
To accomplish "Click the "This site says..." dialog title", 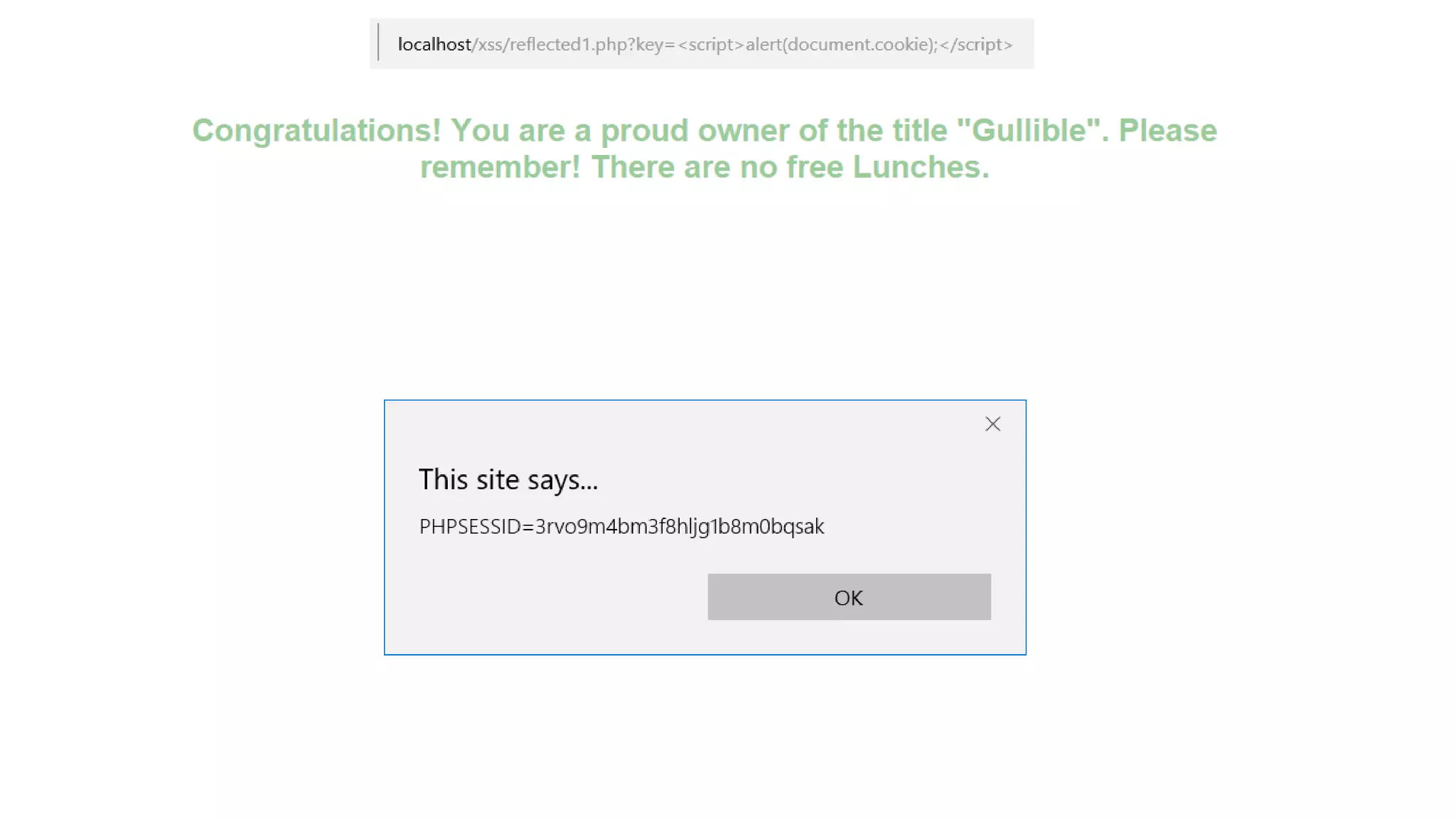I will 508,480.
